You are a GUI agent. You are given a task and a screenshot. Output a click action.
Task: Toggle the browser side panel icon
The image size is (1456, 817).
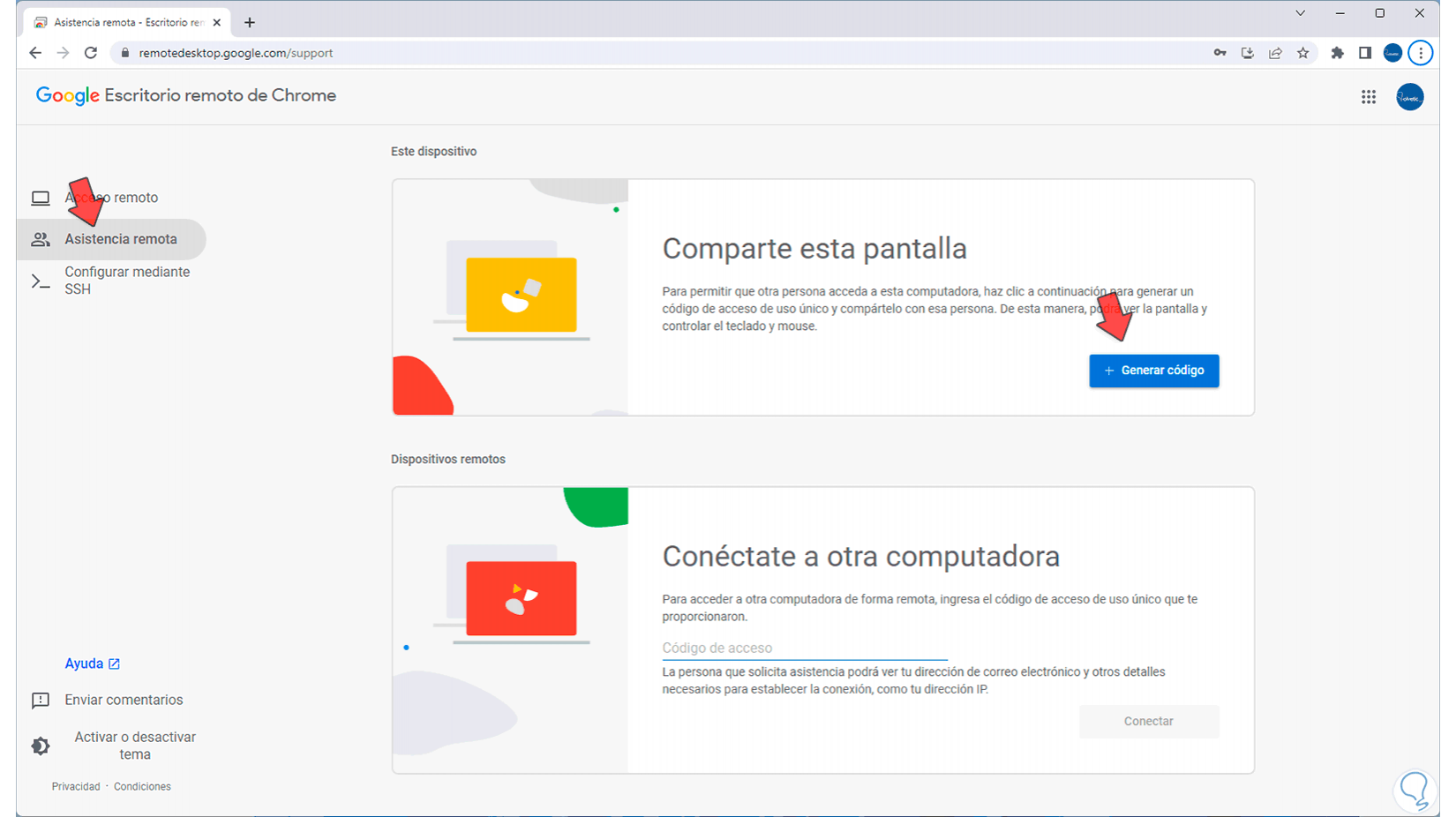coord(1365,53)
